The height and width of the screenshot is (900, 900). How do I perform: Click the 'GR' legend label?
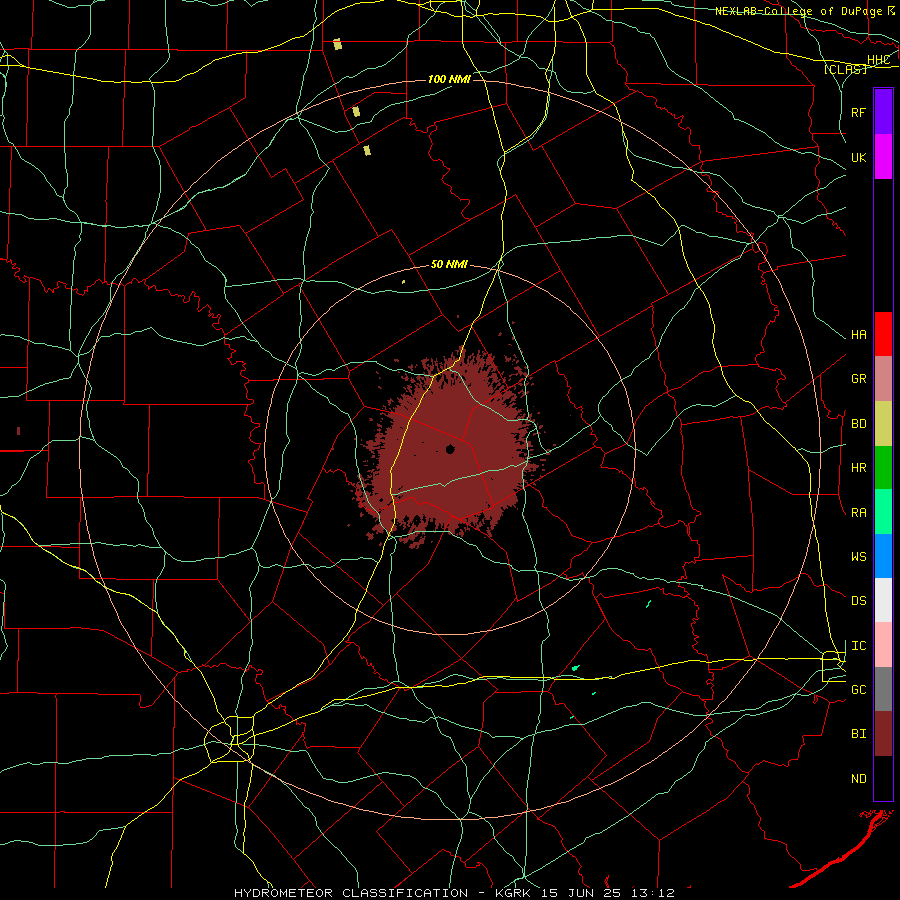(859, 379)
